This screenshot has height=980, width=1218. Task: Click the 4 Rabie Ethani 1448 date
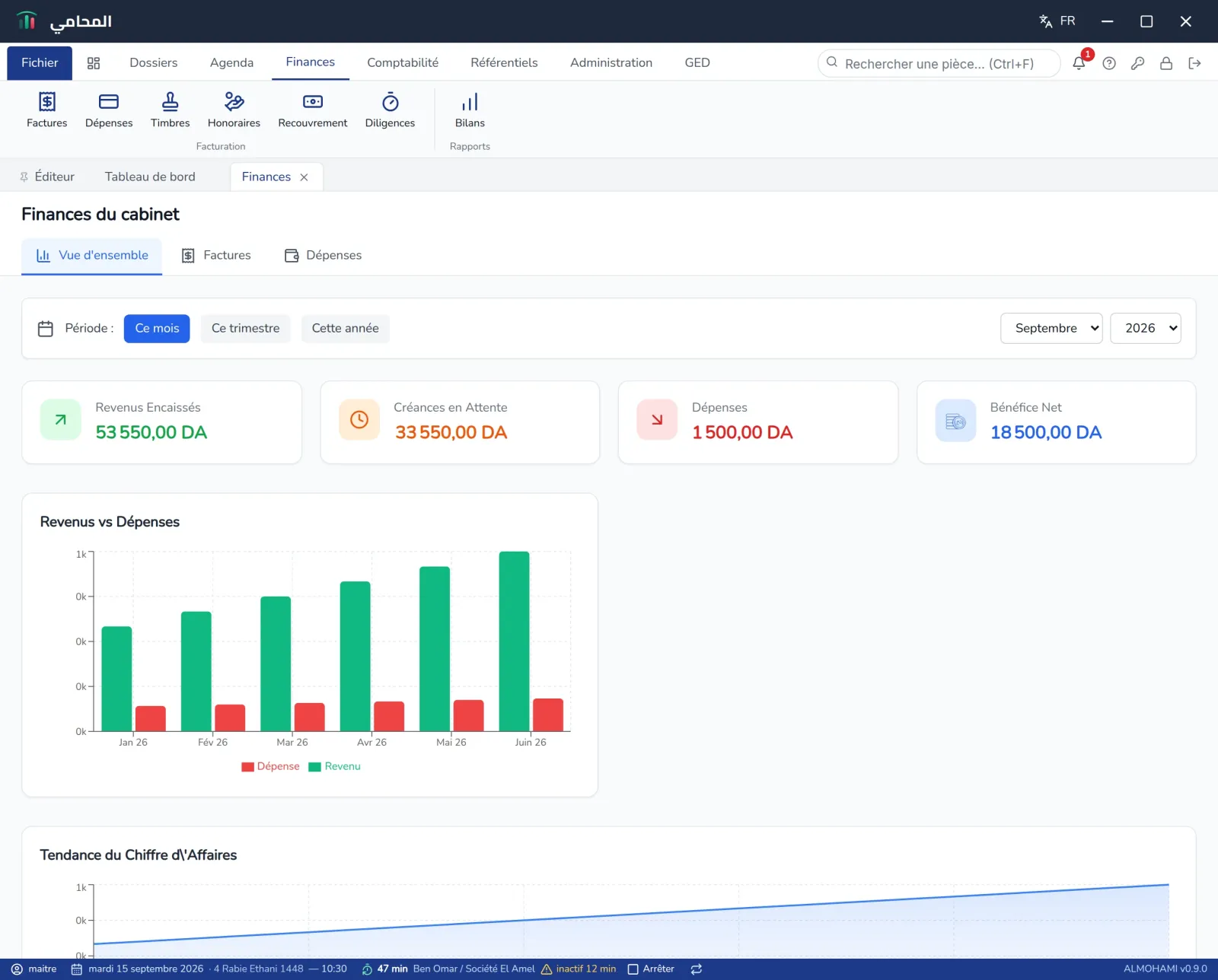click(259, 969)
